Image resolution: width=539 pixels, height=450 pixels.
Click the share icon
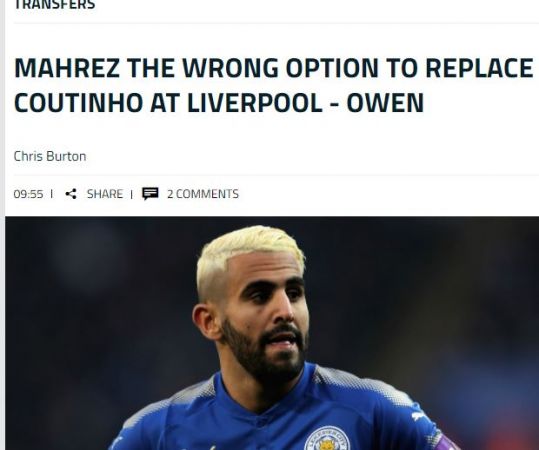click(71, 194)
